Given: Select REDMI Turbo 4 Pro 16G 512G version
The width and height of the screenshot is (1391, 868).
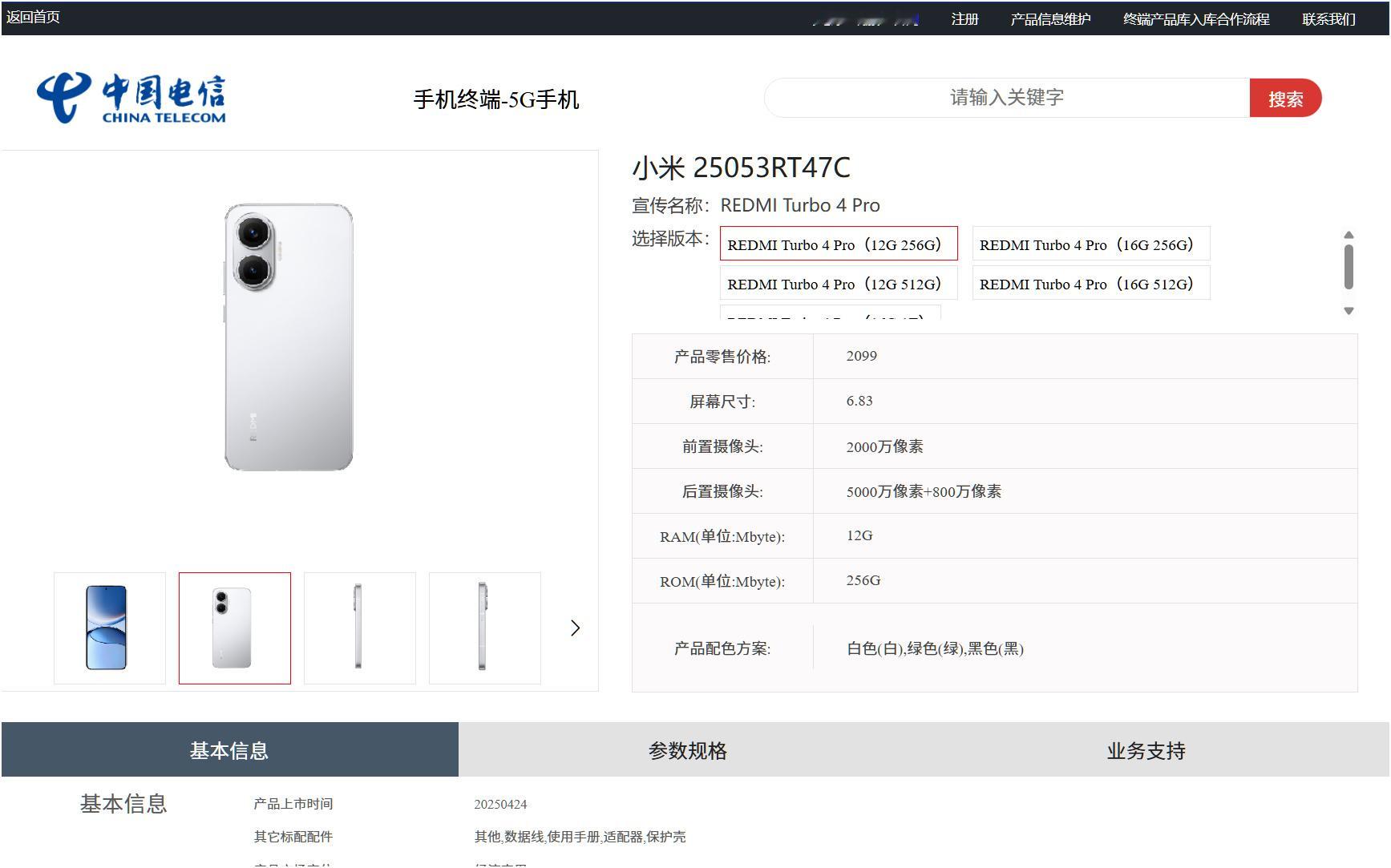Looking at the screenshot, I should 1091,284.
